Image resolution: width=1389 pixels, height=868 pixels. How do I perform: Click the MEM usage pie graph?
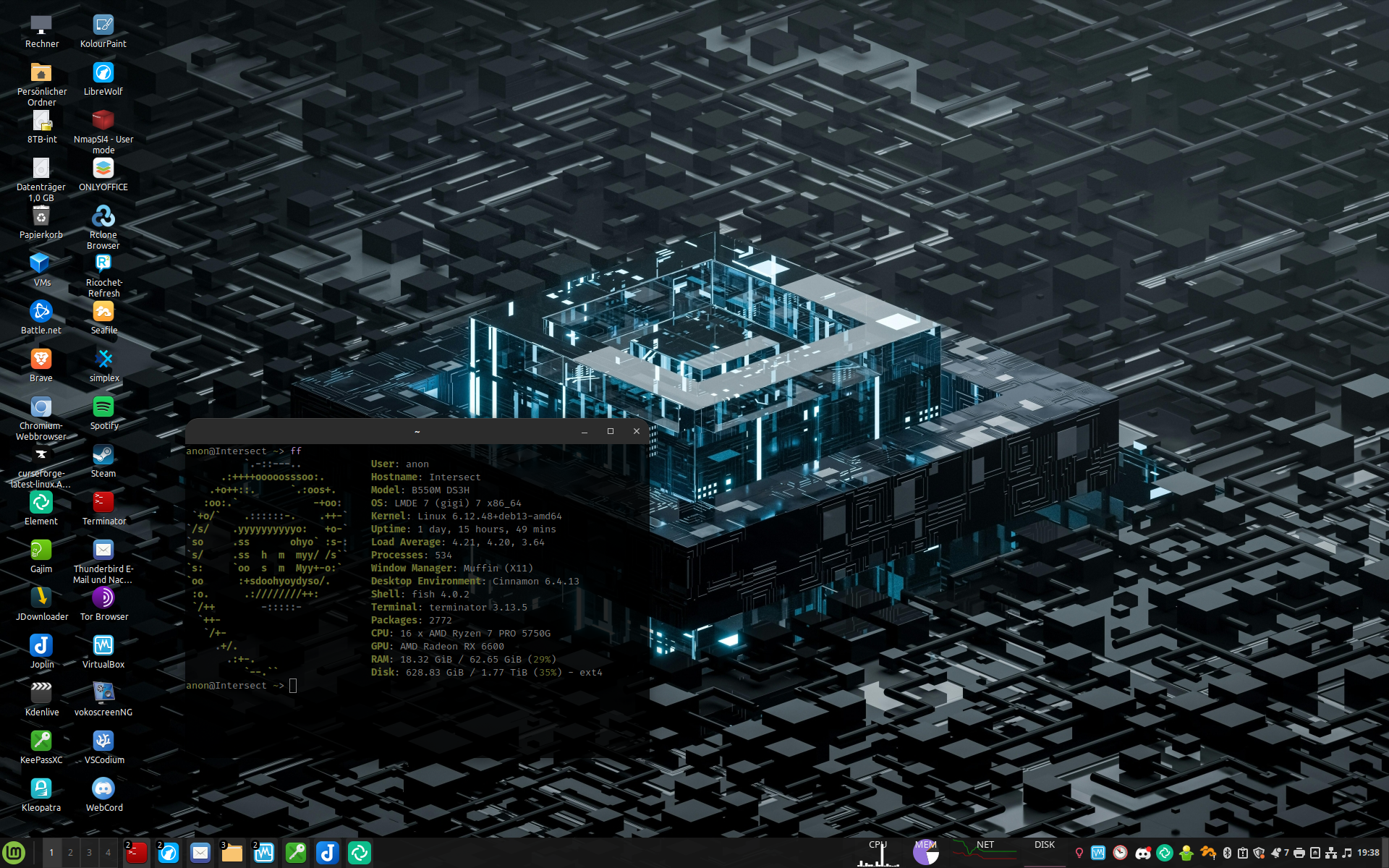click(925, 853)
